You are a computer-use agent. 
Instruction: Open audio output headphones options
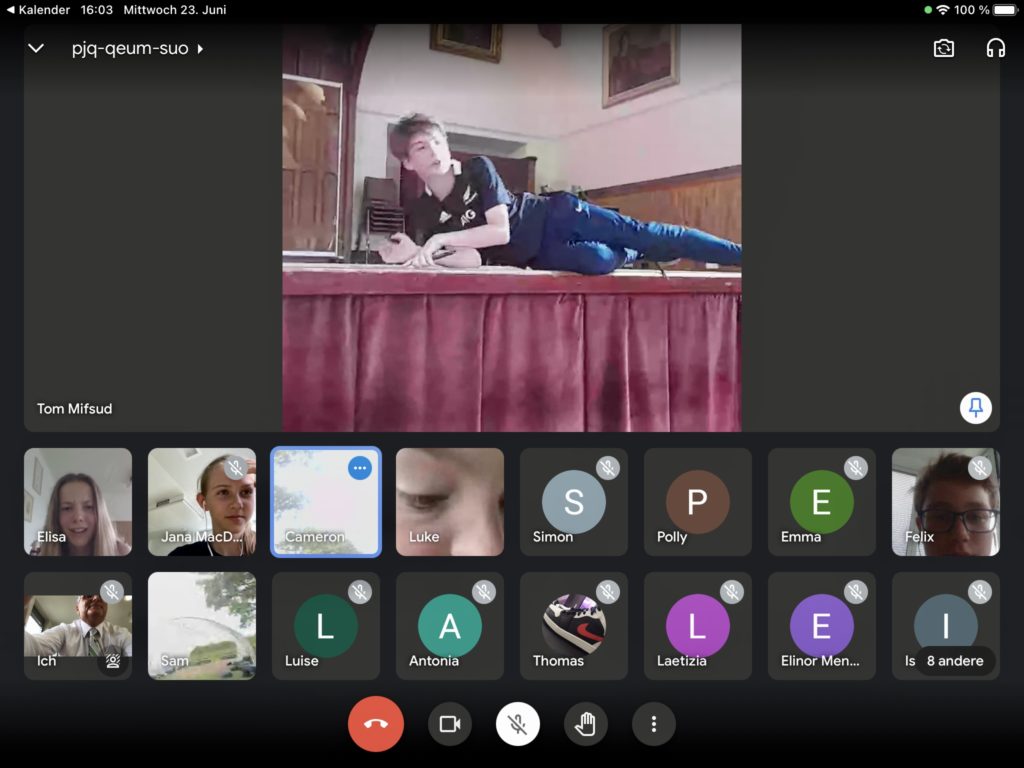[995, 48]
